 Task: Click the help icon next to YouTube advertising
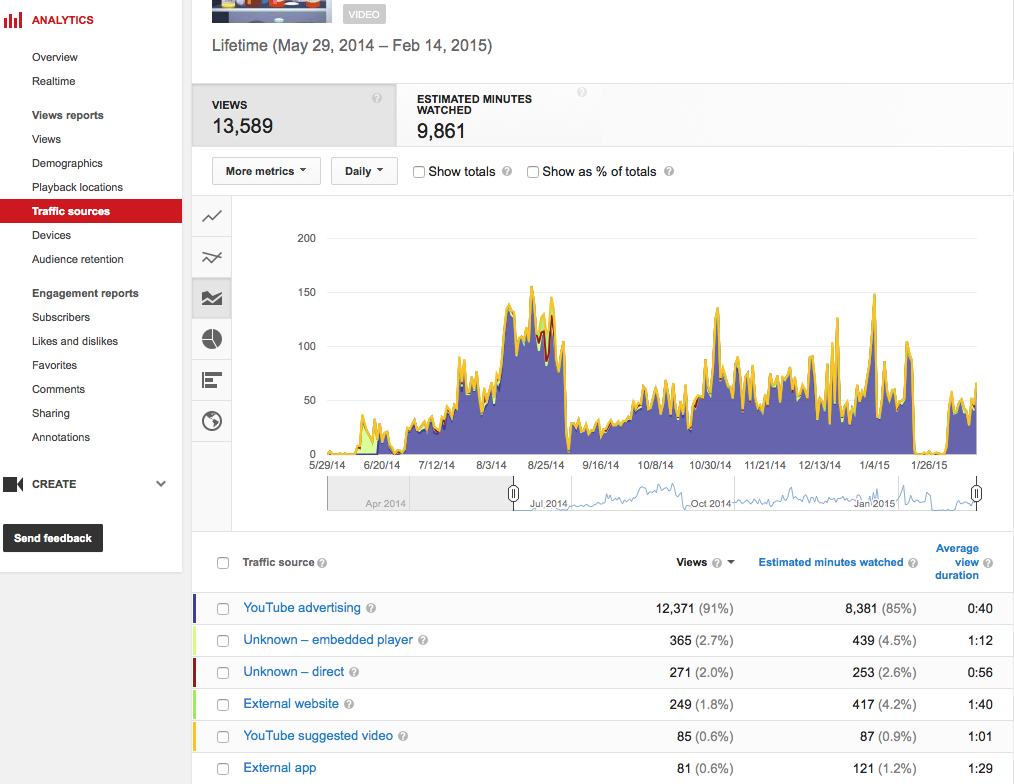[371, 608]
